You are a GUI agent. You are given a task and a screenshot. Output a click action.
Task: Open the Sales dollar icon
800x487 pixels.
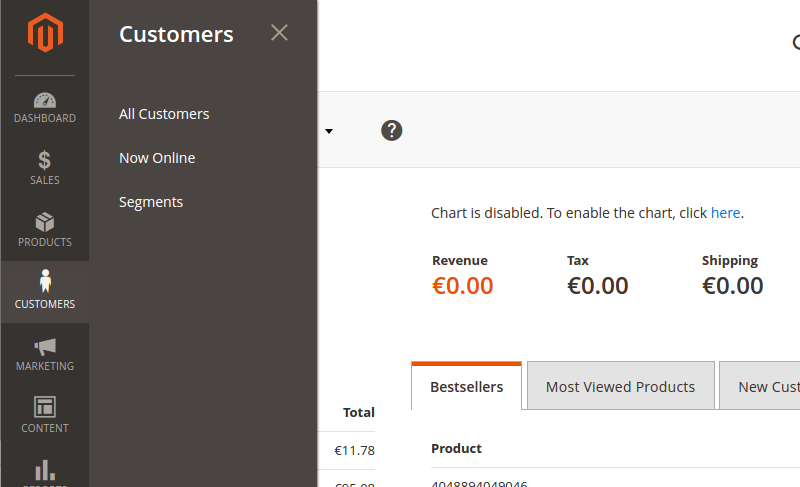[45, 160]
